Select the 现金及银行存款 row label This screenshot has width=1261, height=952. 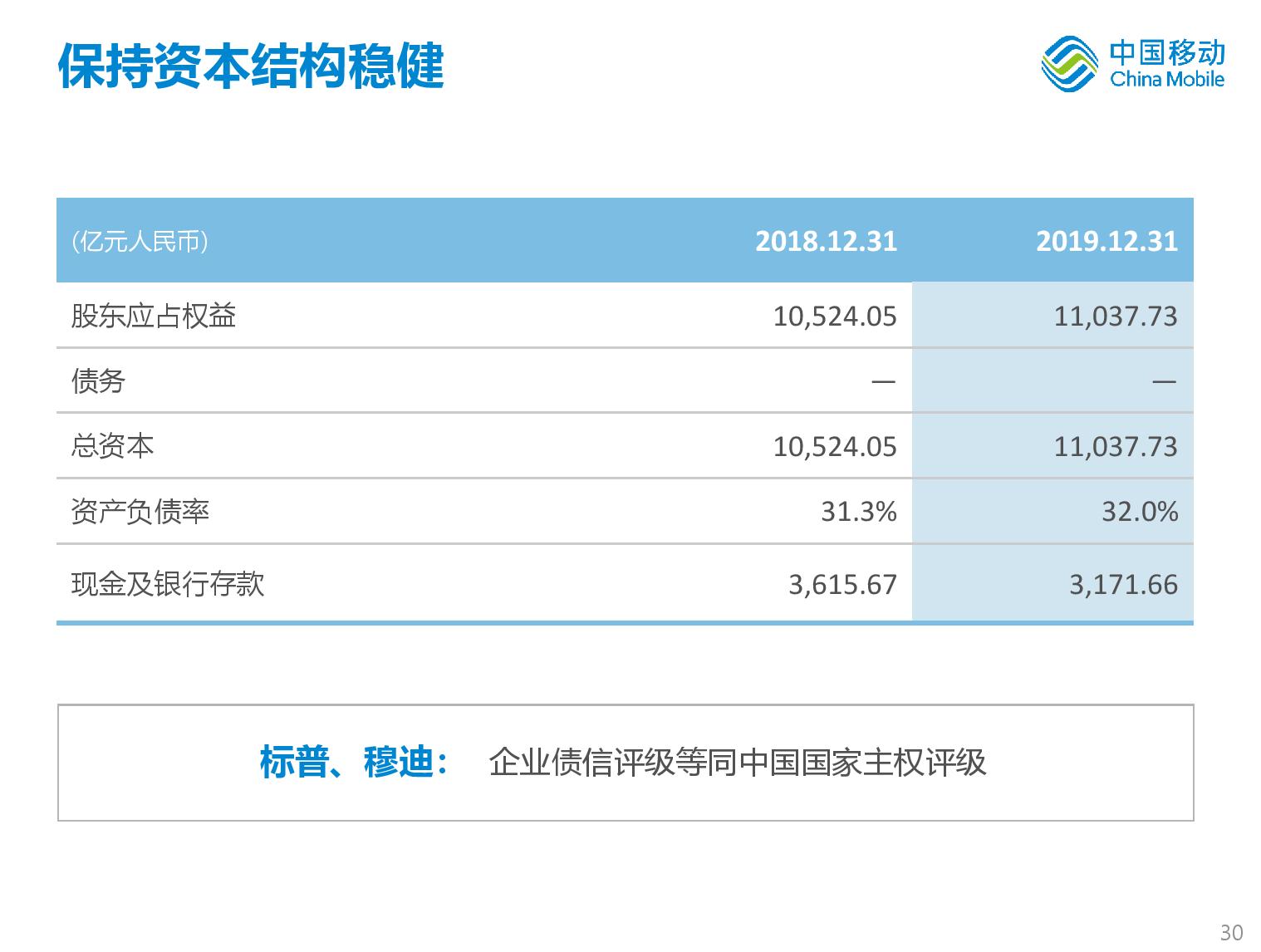tap(168, 584)
